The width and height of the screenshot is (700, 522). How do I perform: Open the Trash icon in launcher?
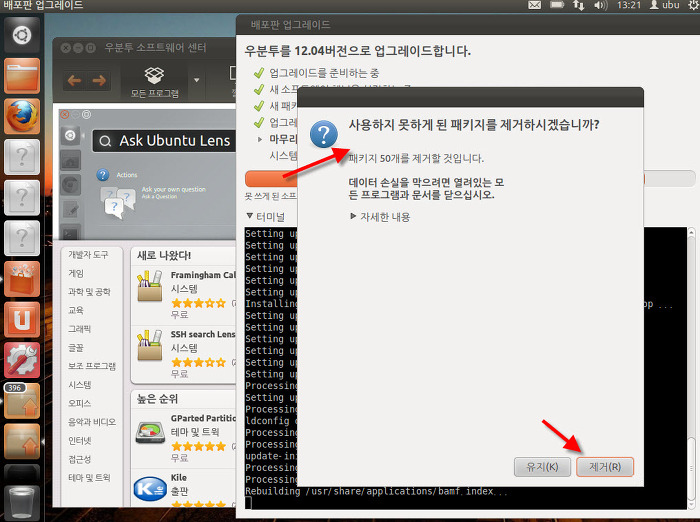22,498
